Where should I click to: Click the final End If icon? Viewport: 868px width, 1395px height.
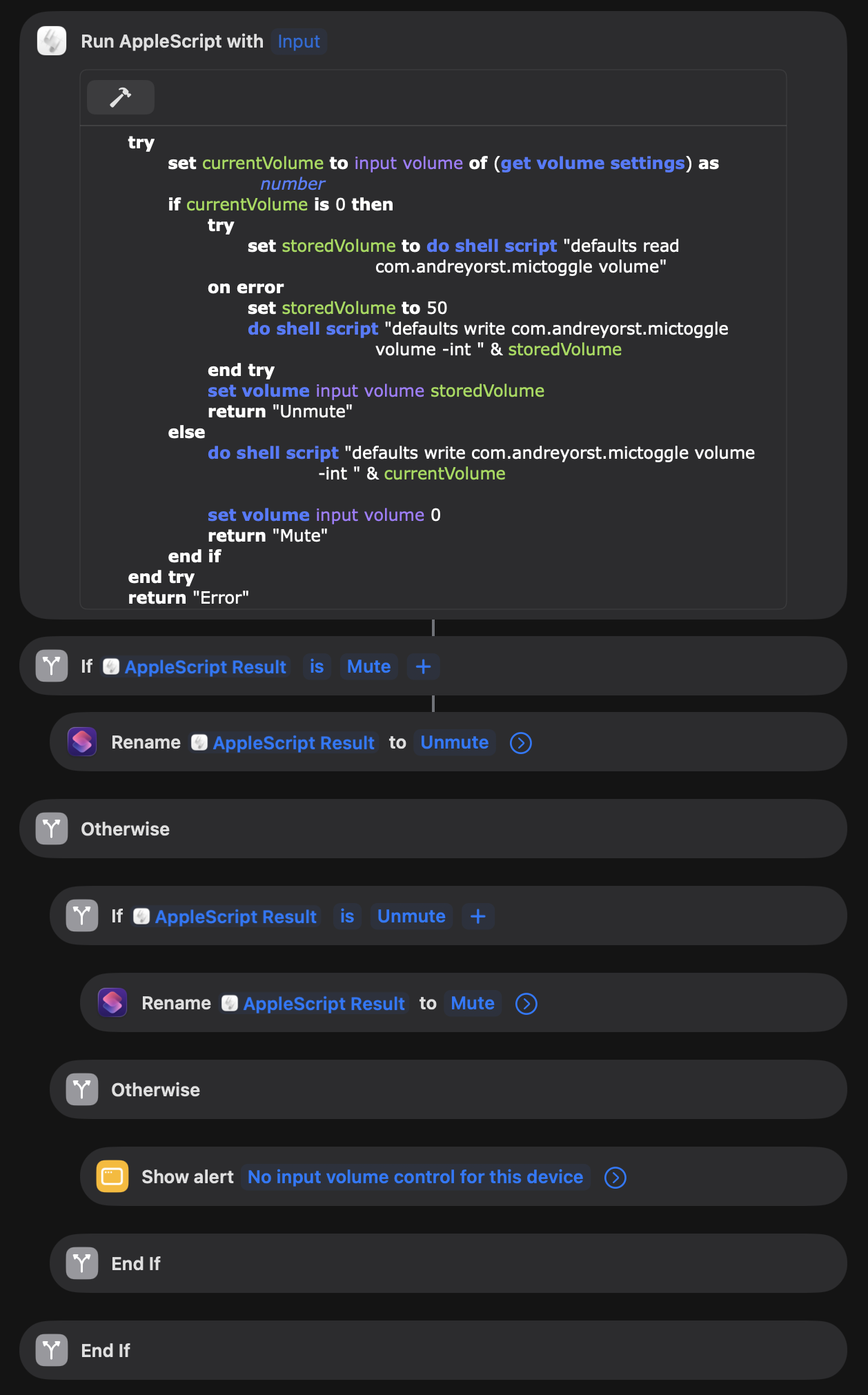tap(52, 1351)
